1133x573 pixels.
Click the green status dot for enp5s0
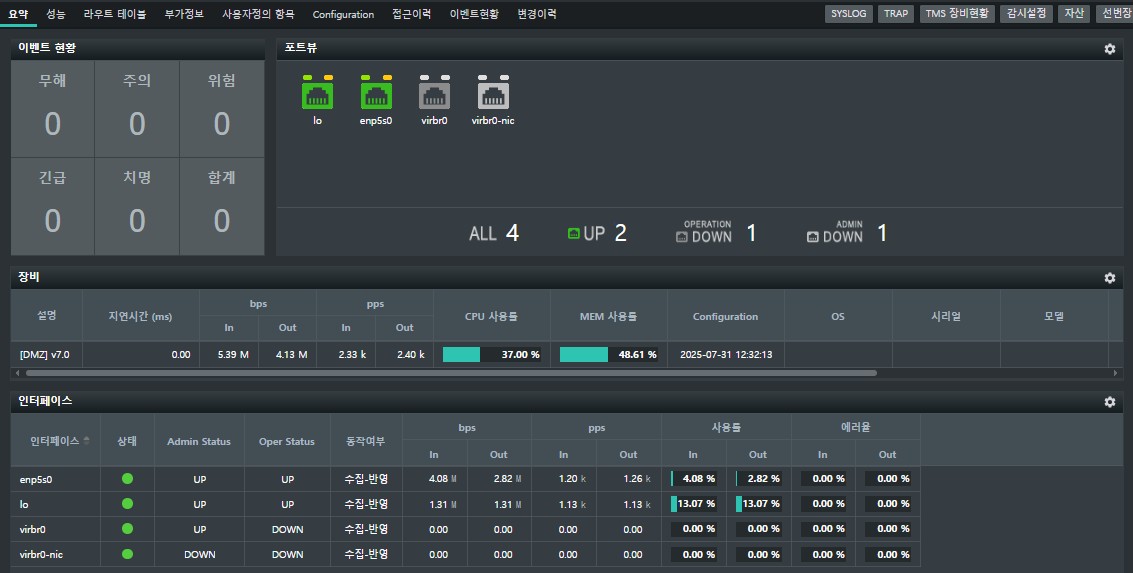(127, 479)
